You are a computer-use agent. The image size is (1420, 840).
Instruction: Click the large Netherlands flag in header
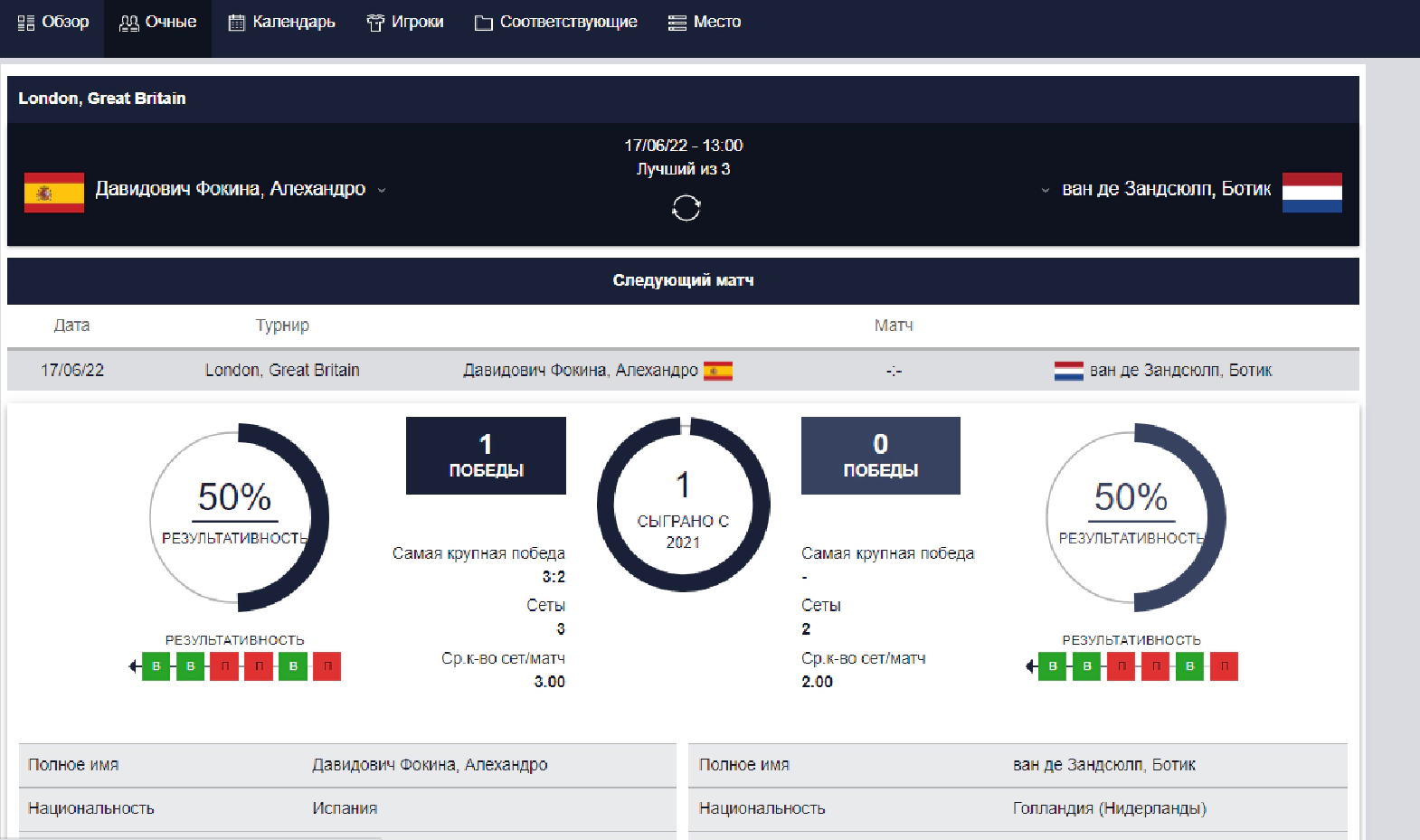tap(1312, 192)
